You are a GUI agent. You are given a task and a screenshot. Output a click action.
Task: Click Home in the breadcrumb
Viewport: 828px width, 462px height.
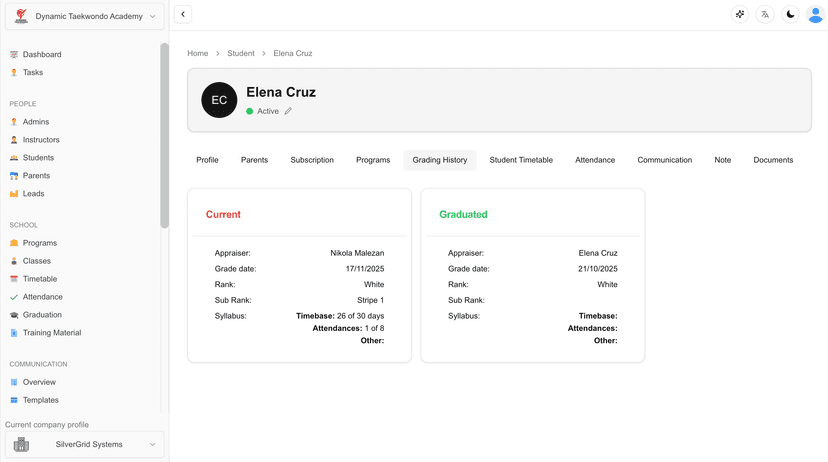coord(197,54)
